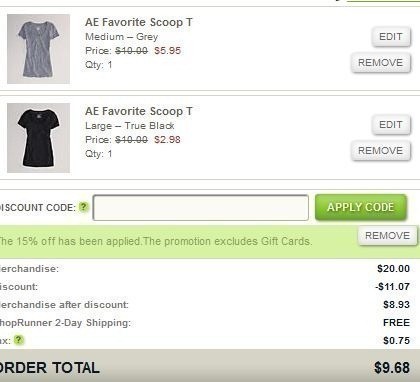The image size is (420, 382).
Task: Remove the Medium Grey Scoop T from cart
Action: pyautogui.click(x=381, y=62)
